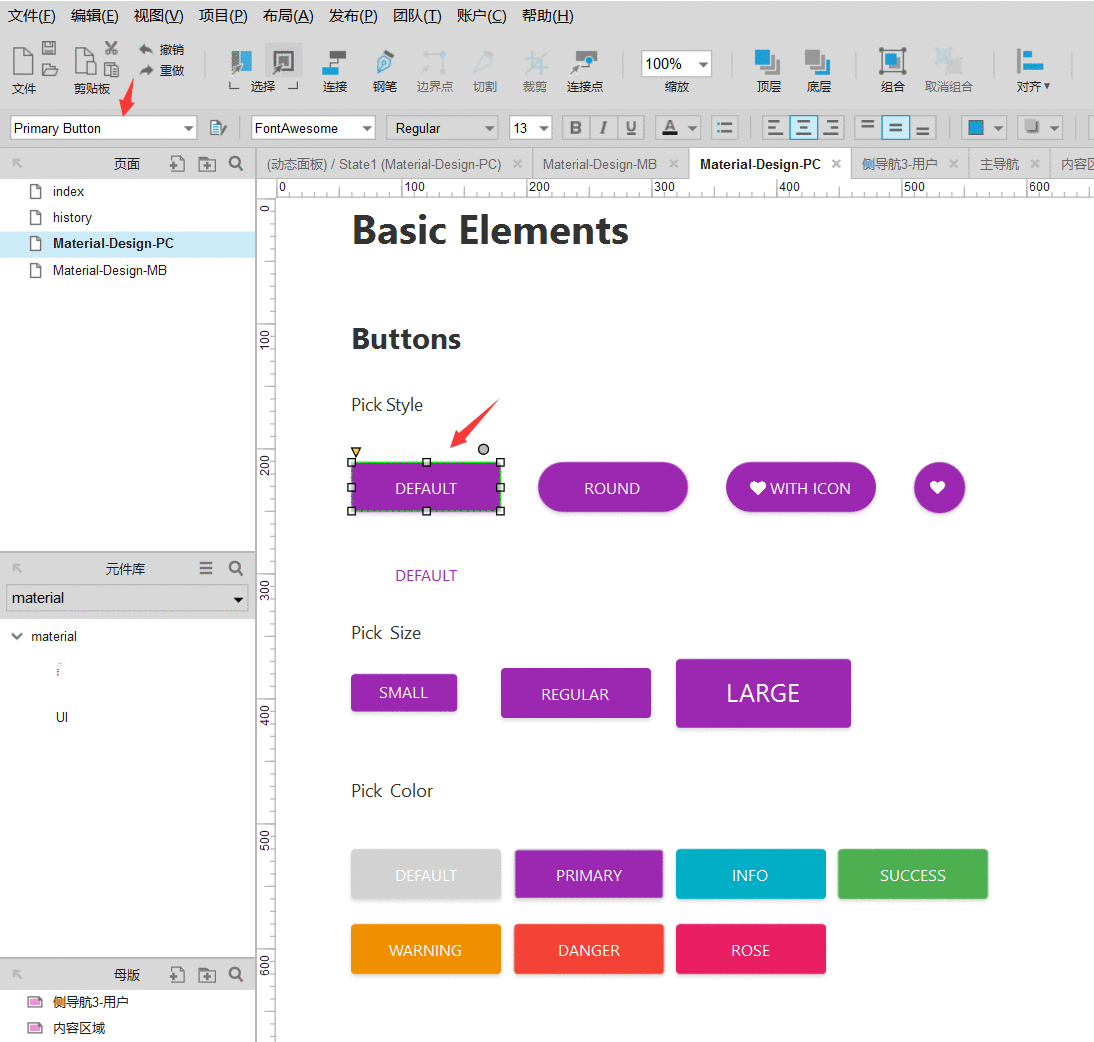Add a new master

[x=177, y=974]
